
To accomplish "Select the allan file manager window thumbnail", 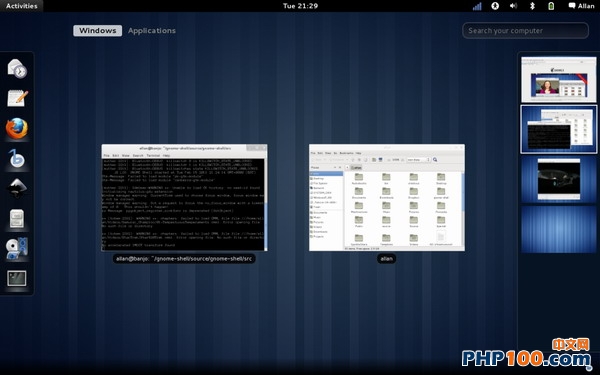I will click(x=387, y=198).
